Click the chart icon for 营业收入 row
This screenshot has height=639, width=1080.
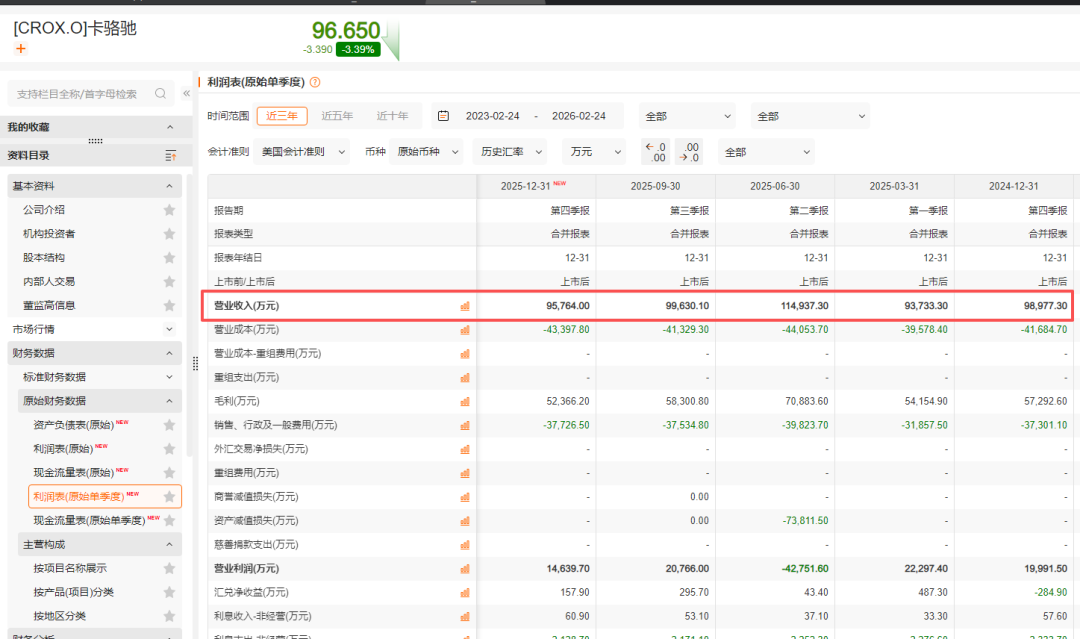[x=465, y=306]
